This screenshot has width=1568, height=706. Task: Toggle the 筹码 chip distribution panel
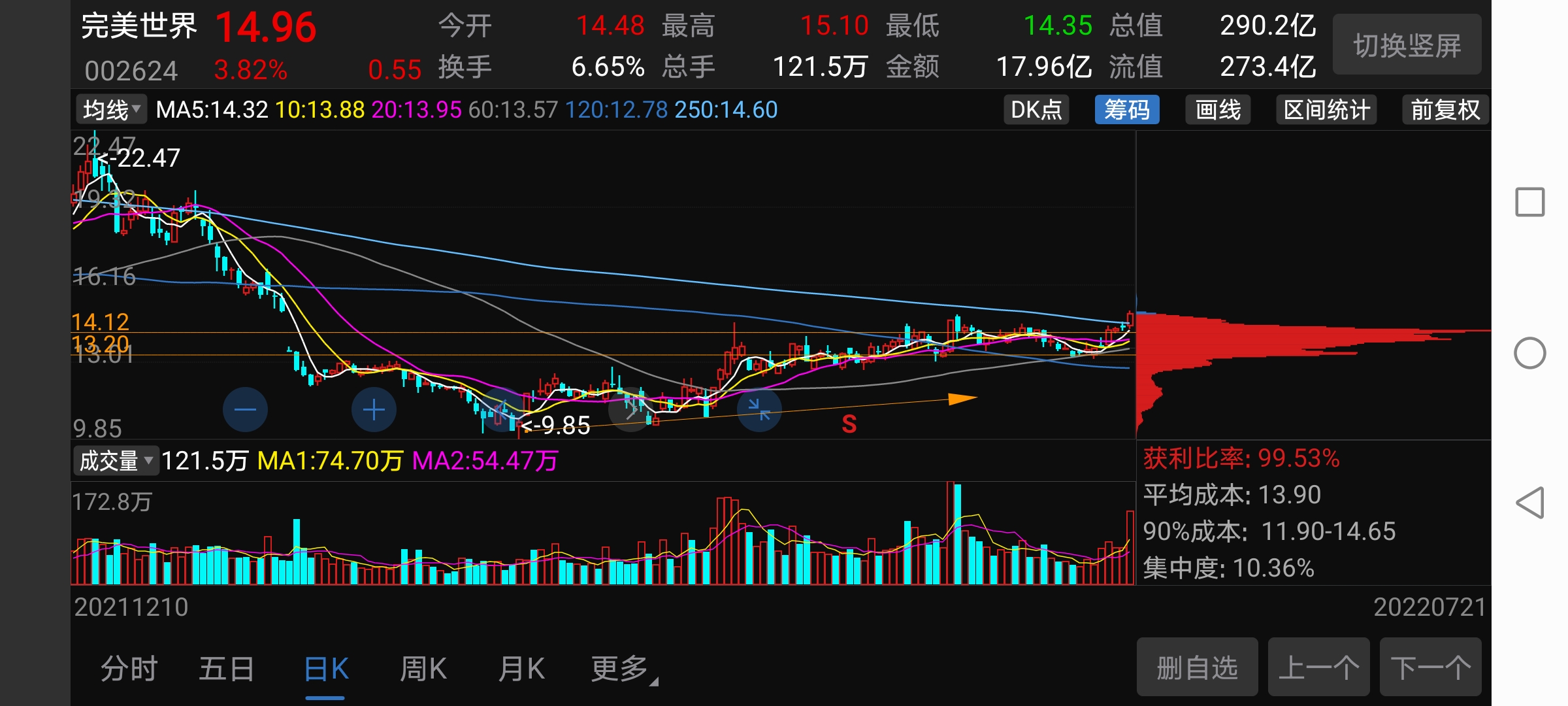1126,110
